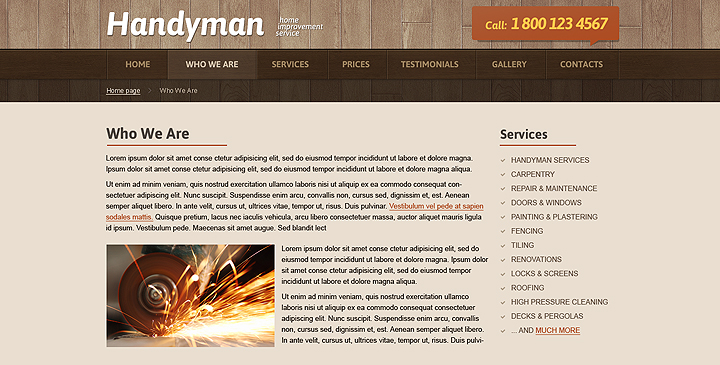Image resolution: width=720 pixels, height=365 pixels.
Task: Click the Home page breadcrumb link
Action: pyautogui.click(x=123, y=90)
